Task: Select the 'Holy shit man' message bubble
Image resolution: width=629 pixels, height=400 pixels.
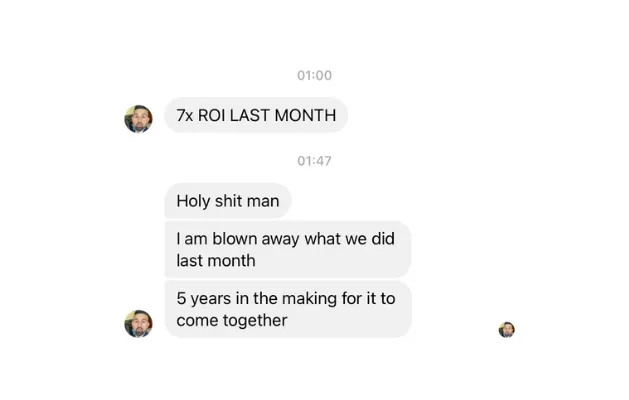Action: coord(228,201)
